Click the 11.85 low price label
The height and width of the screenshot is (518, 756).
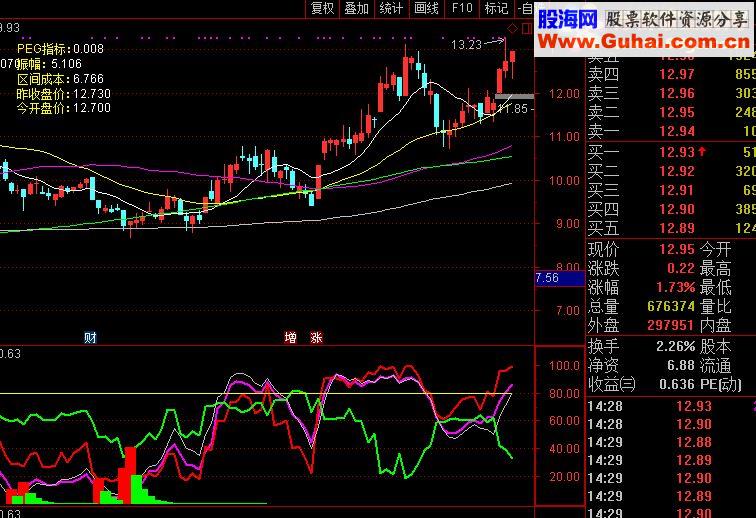(x=513, y=109)
